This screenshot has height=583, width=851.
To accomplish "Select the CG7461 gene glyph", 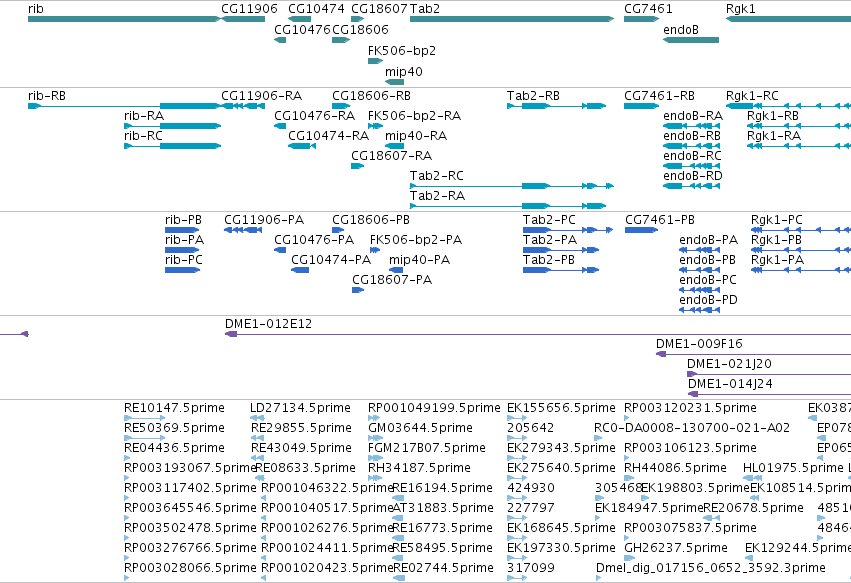I will click(x=642, y=19).
